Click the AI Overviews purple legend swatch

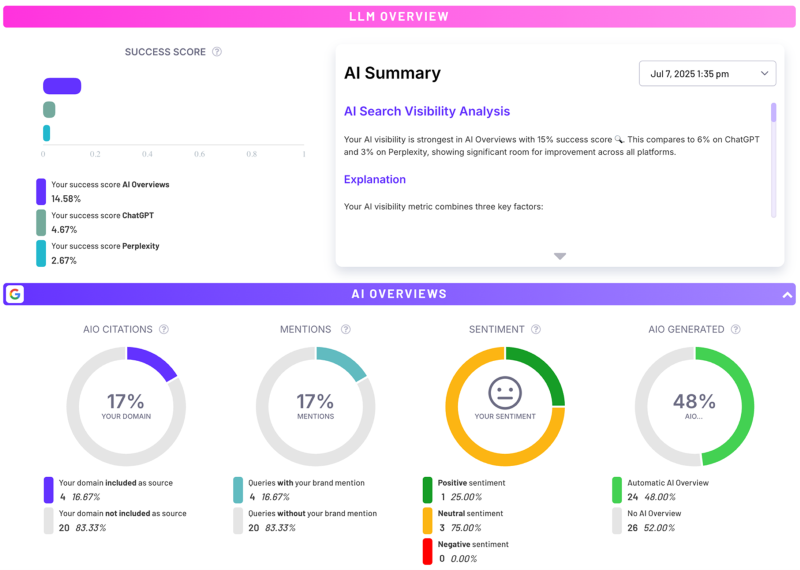[41, 192]
